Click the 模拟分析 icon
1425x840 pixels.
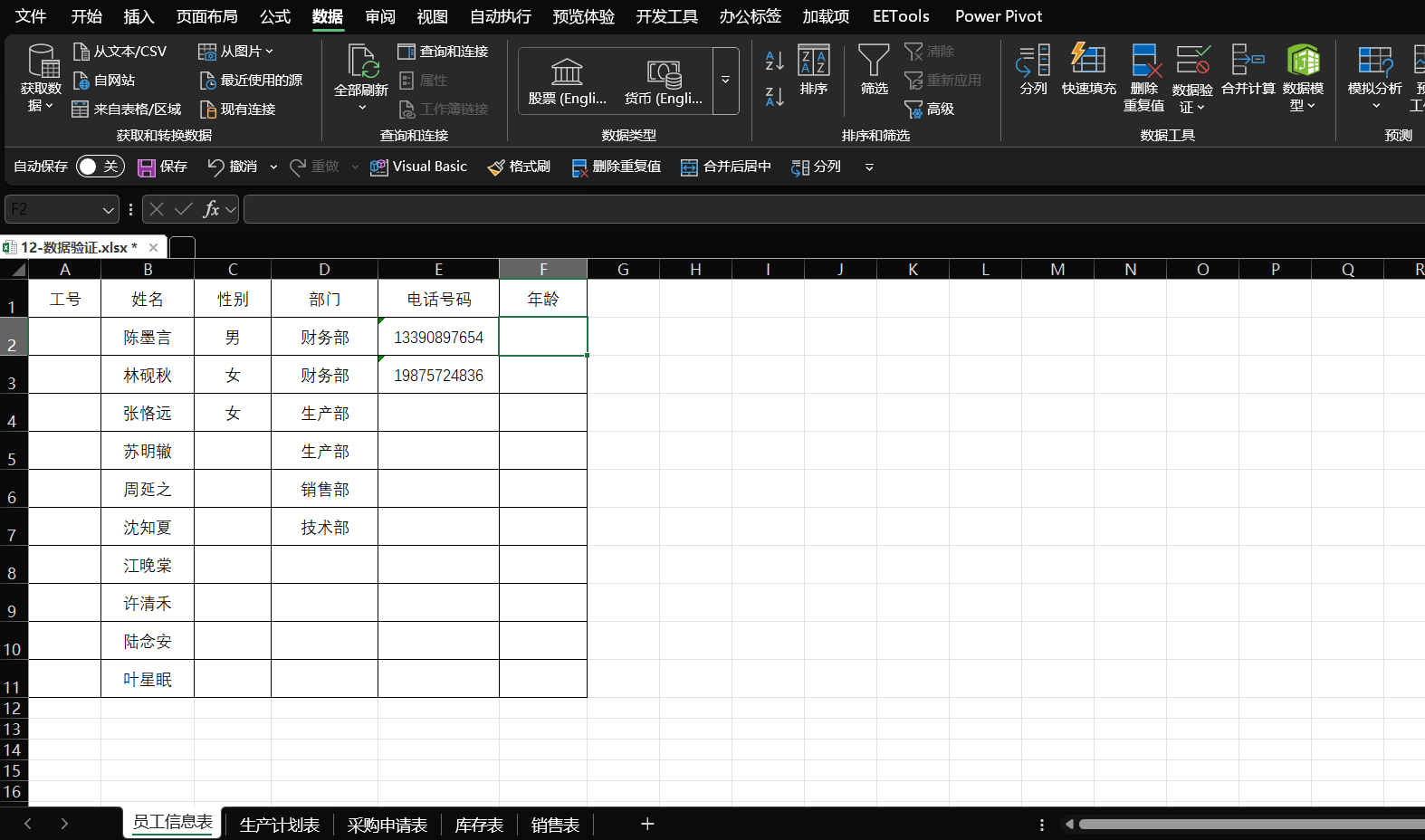pos(1375,60)
